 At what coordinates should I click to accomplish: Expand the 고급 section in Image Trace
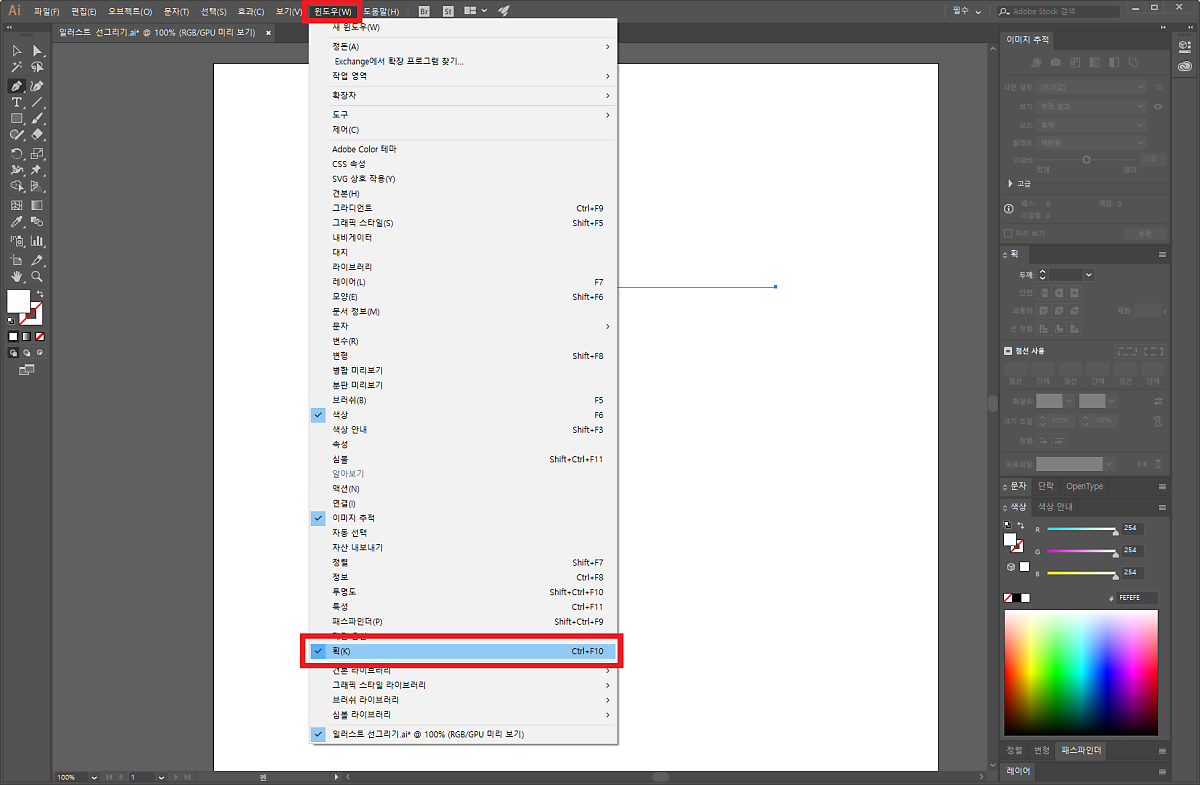(x=1011, y=184)
